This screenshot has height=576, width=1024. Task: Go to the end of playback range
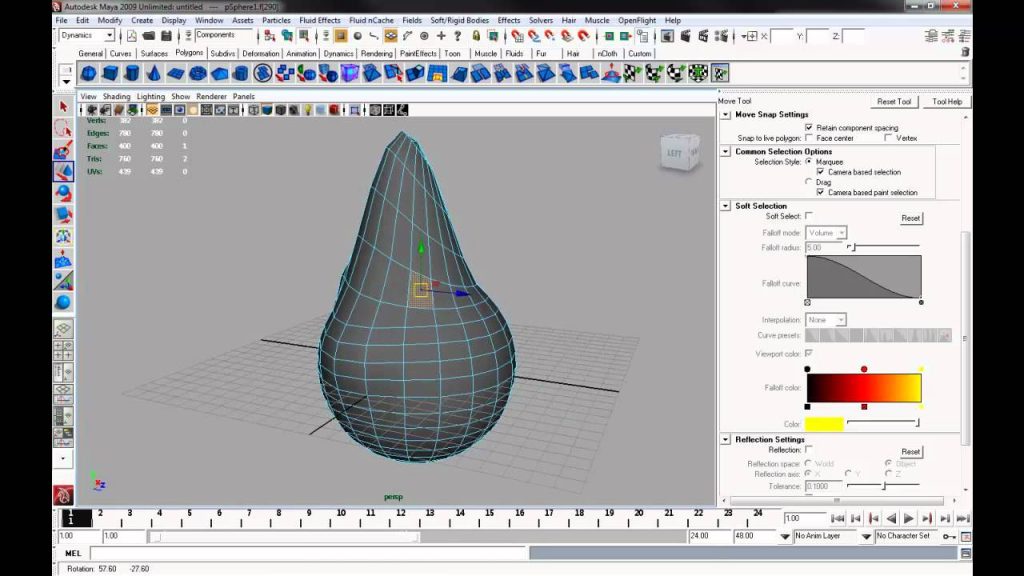[963, 519]
